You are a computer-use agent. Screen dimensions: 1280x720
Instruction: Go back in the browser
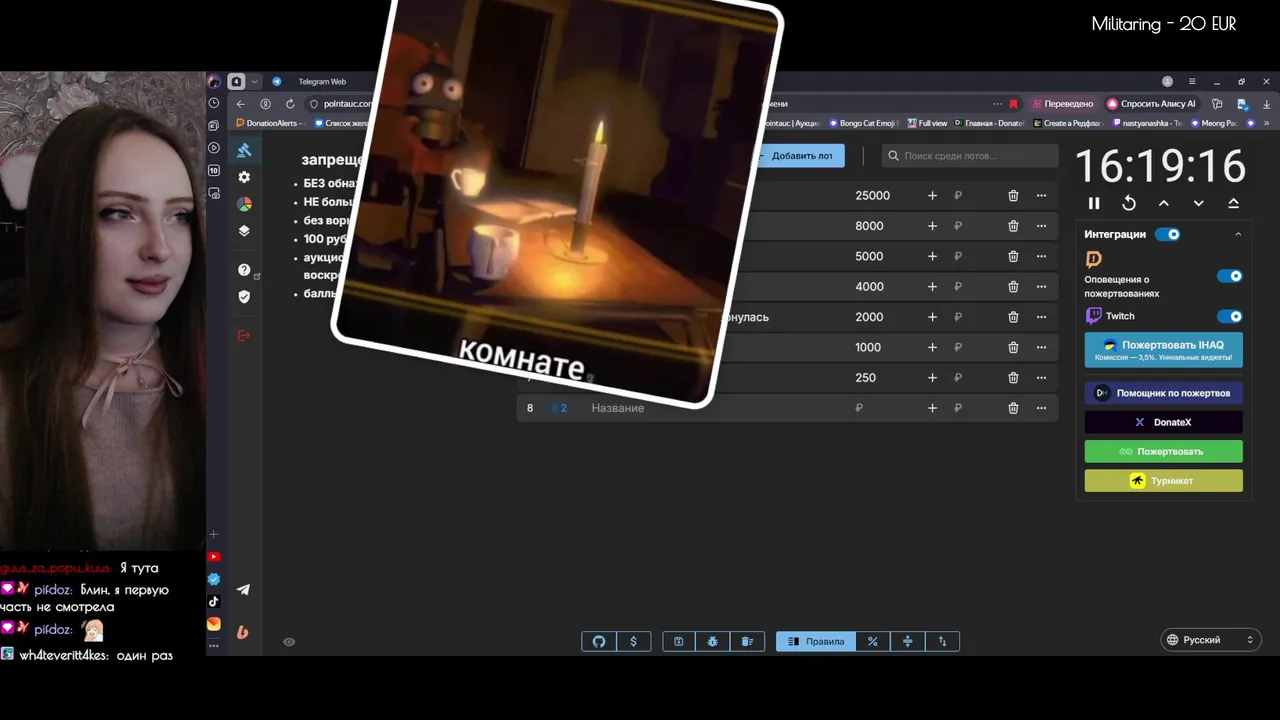click(240, 104)
